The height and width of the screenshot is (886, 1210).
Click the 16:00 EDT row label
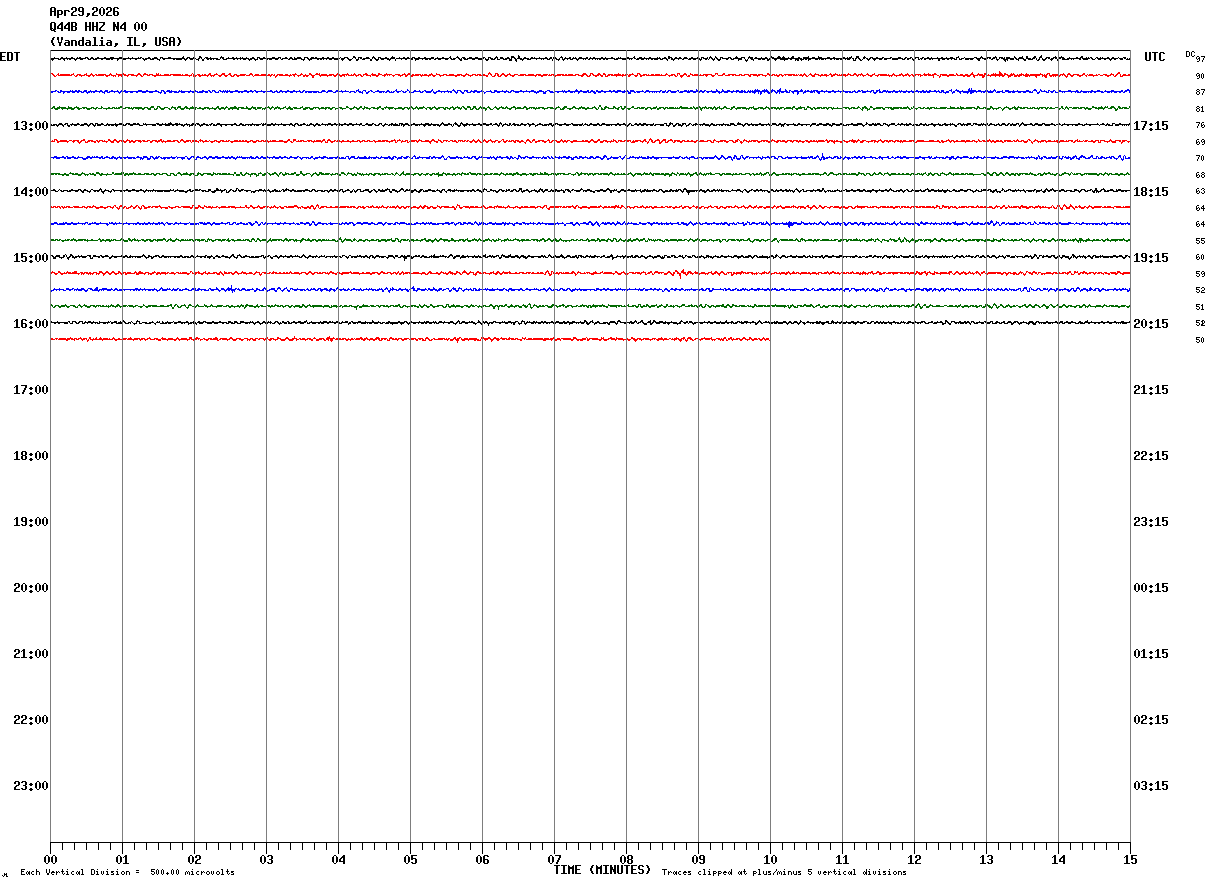(30, 324)
